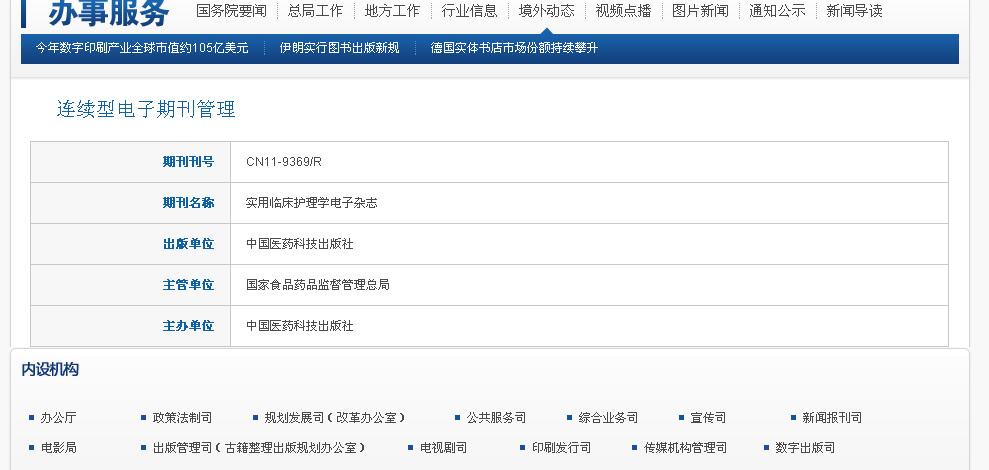Viewport: 989px width, 470px height.
Task: Open the 电影局 department link
Action: pyautogui.click(x=58, y=448)
